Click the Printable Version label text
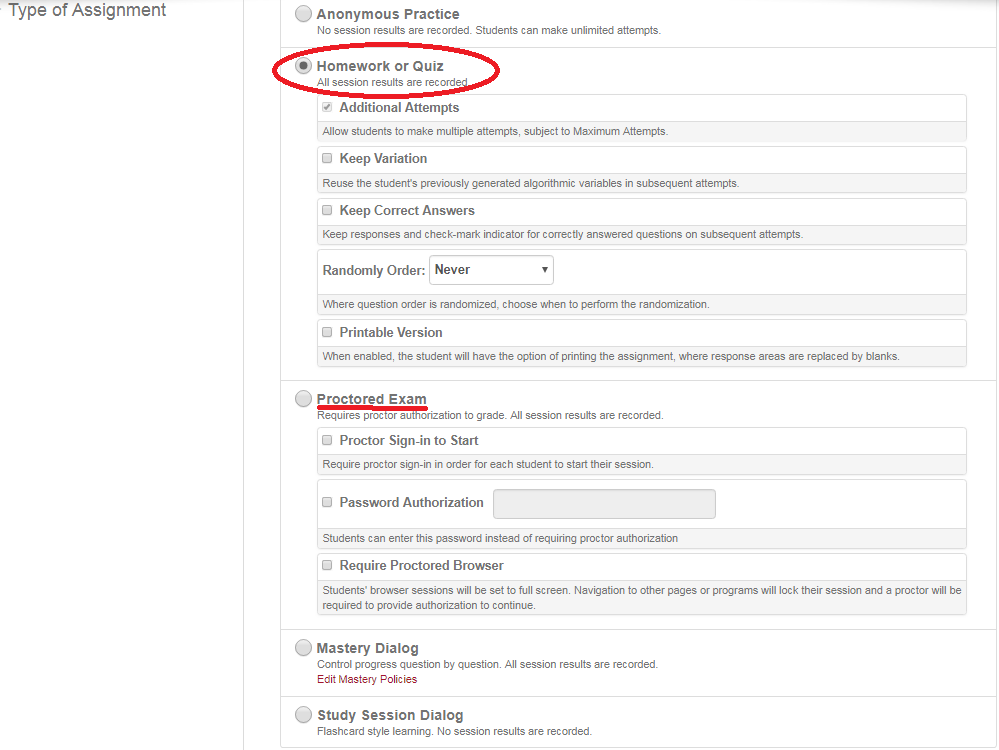 point(391,332)
